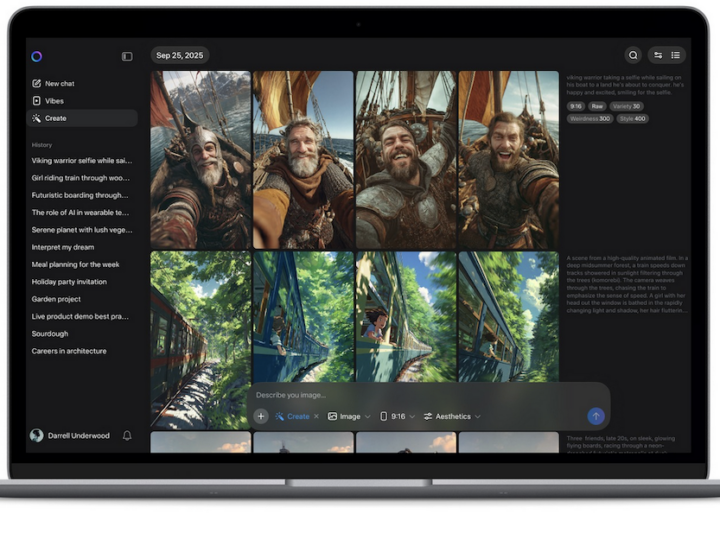Image resolution: width=720 pixels, height=540 pixels.
Task: Click the 'Describe your image' input field
Action: [x=420, y=395]
